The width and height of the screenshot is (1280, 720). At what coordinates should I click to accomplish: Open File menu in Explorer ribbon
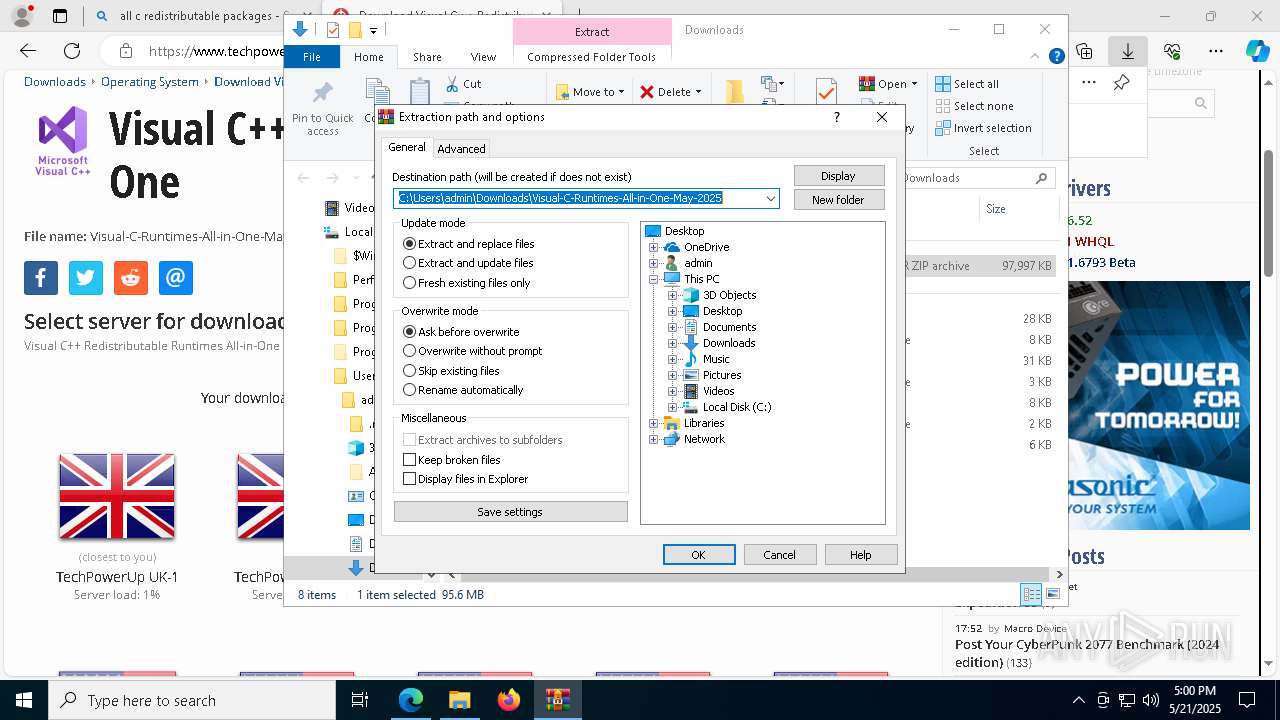click(312, 57)
